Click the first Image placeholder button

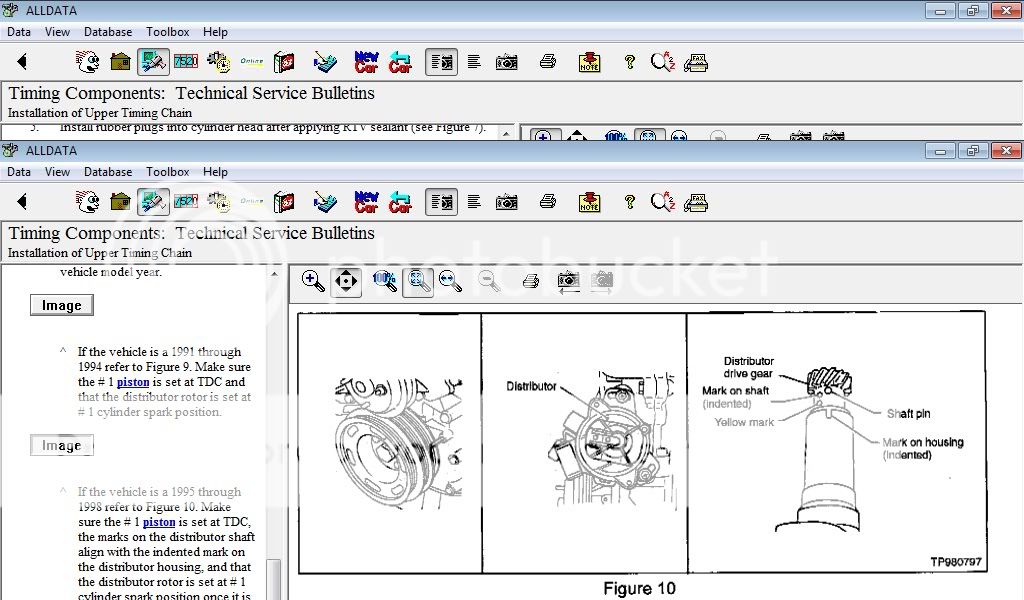tap(61, 304)
